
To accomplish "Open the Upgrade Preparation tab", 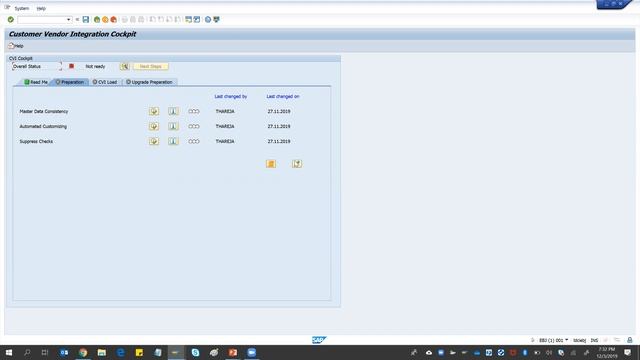I will 149,82.
